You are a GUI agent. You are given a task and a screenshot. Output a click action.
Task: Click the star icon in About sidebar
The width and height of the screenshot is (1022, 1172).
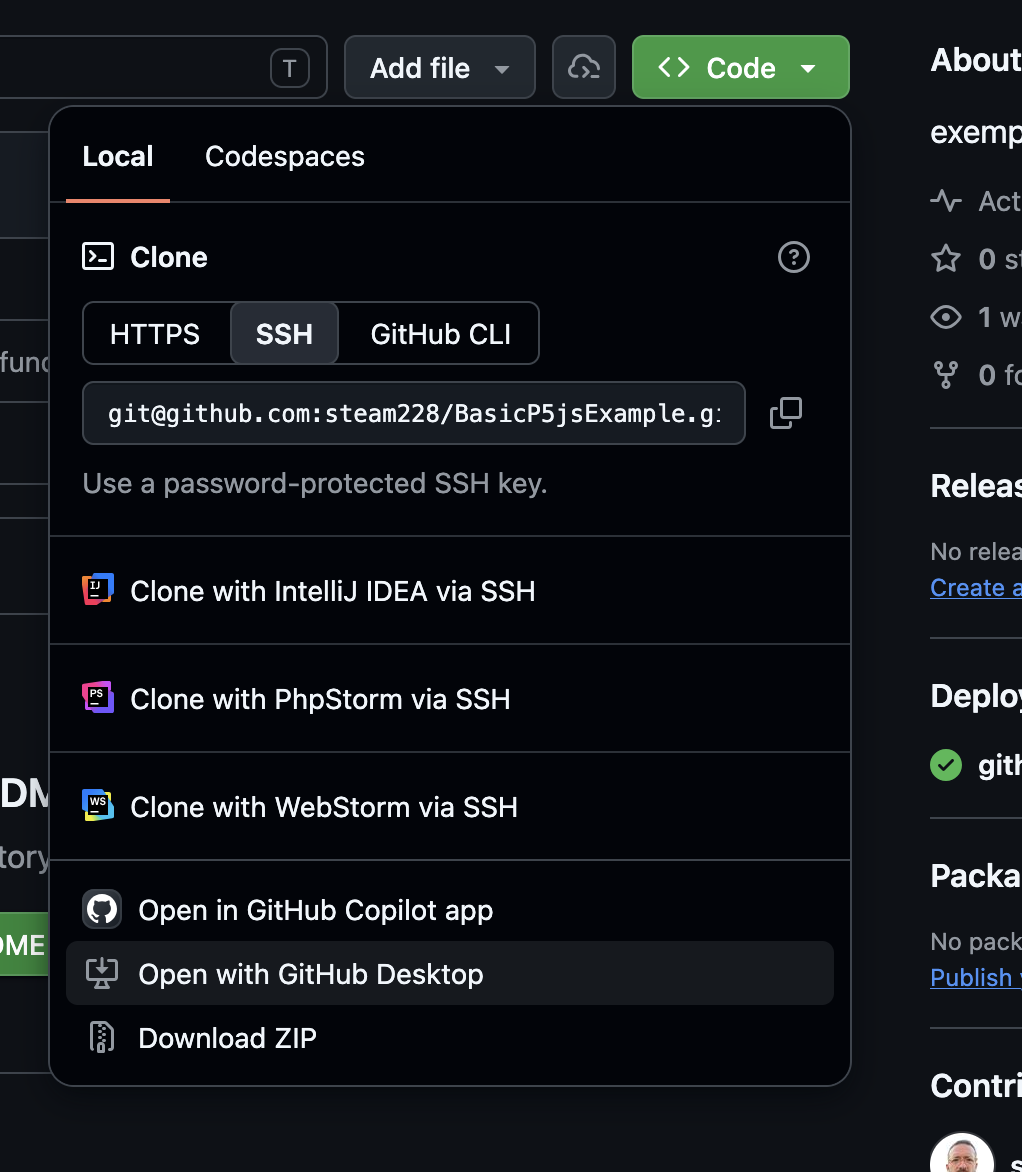(x=946, y=259)
